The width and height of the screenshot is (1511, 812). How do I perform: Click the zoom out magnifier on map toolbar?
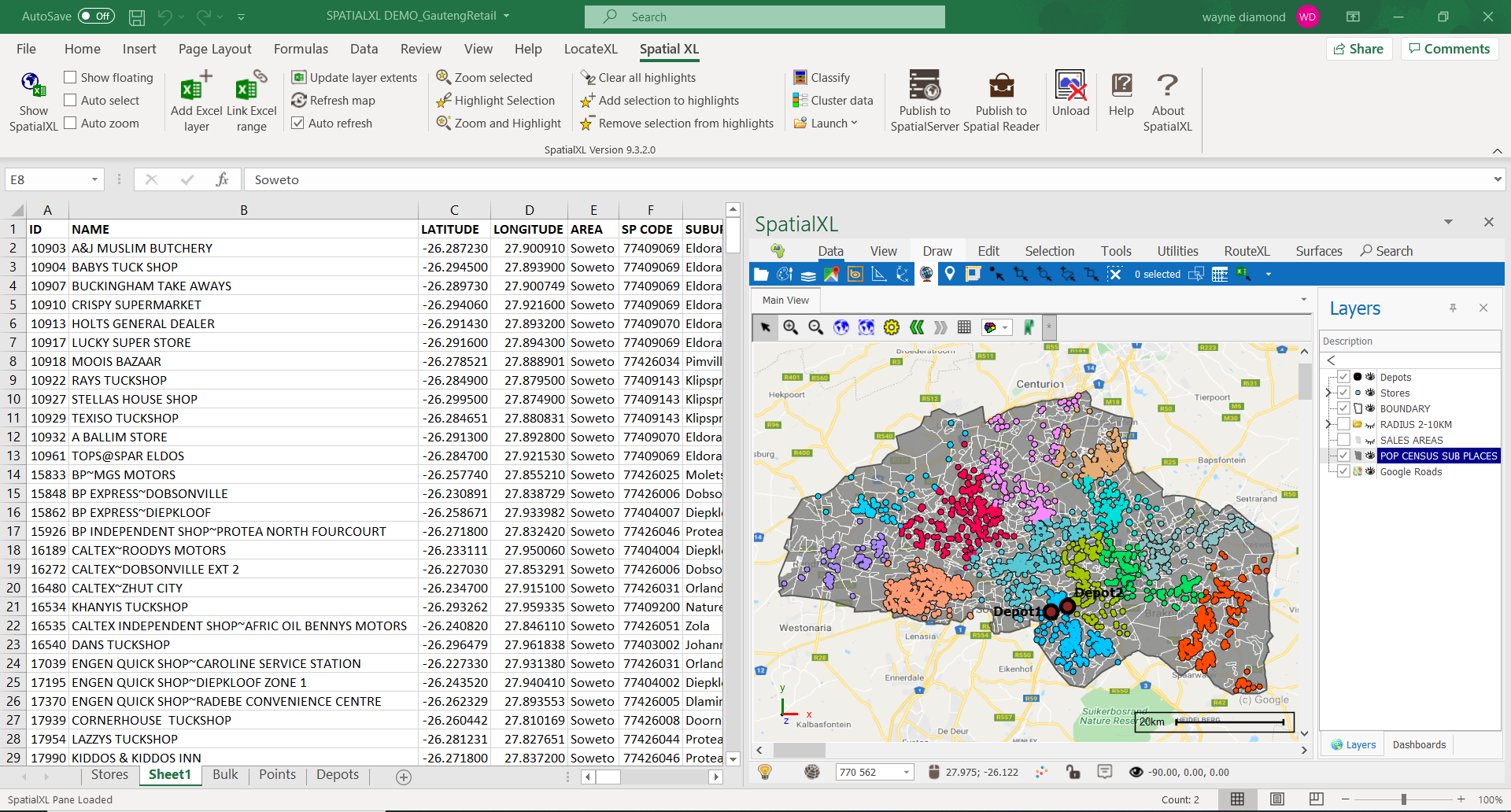(815, 327)
